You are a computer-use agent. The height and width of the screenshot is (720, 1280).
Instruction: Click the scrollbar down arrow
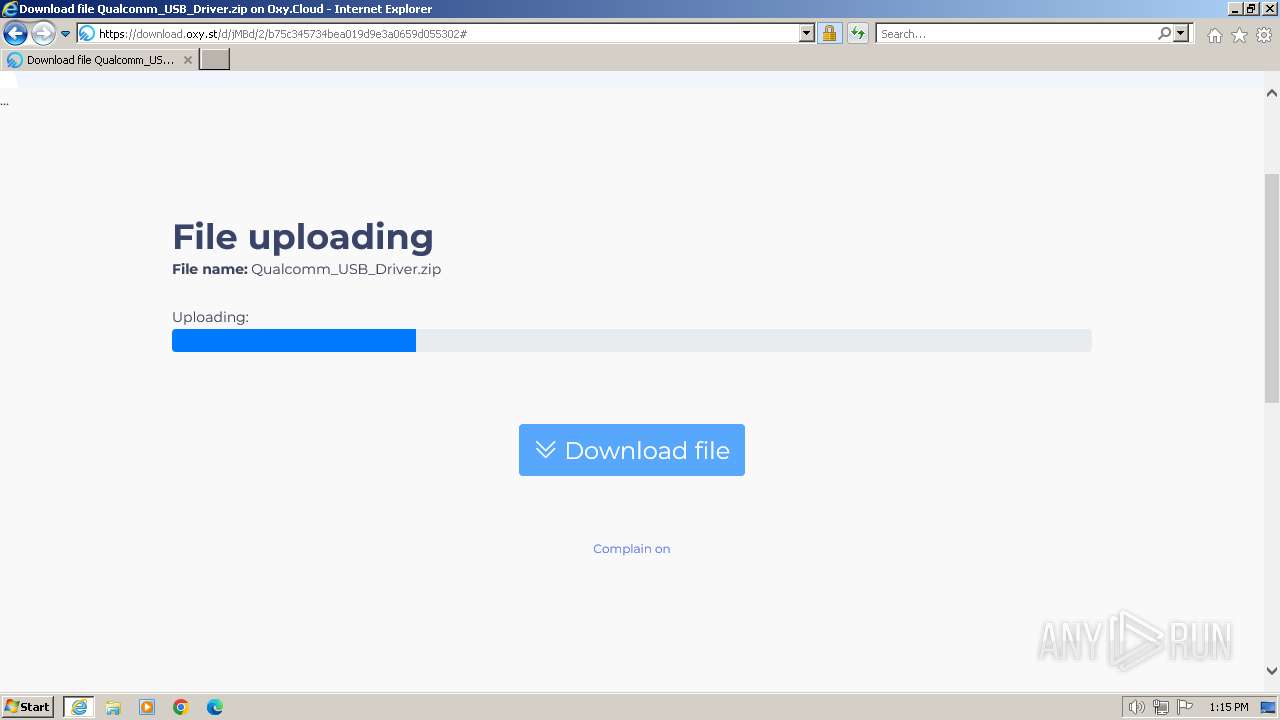tap(1272, 671)
